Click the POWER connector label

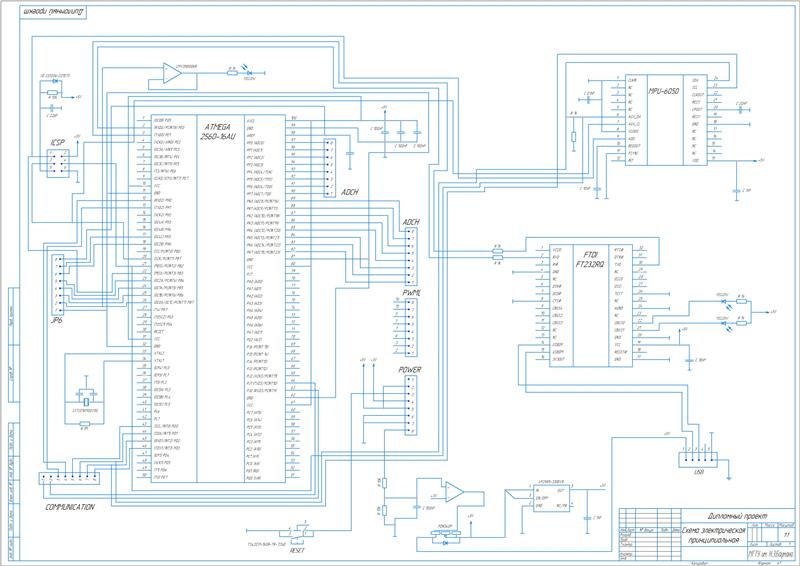(410, 370)
